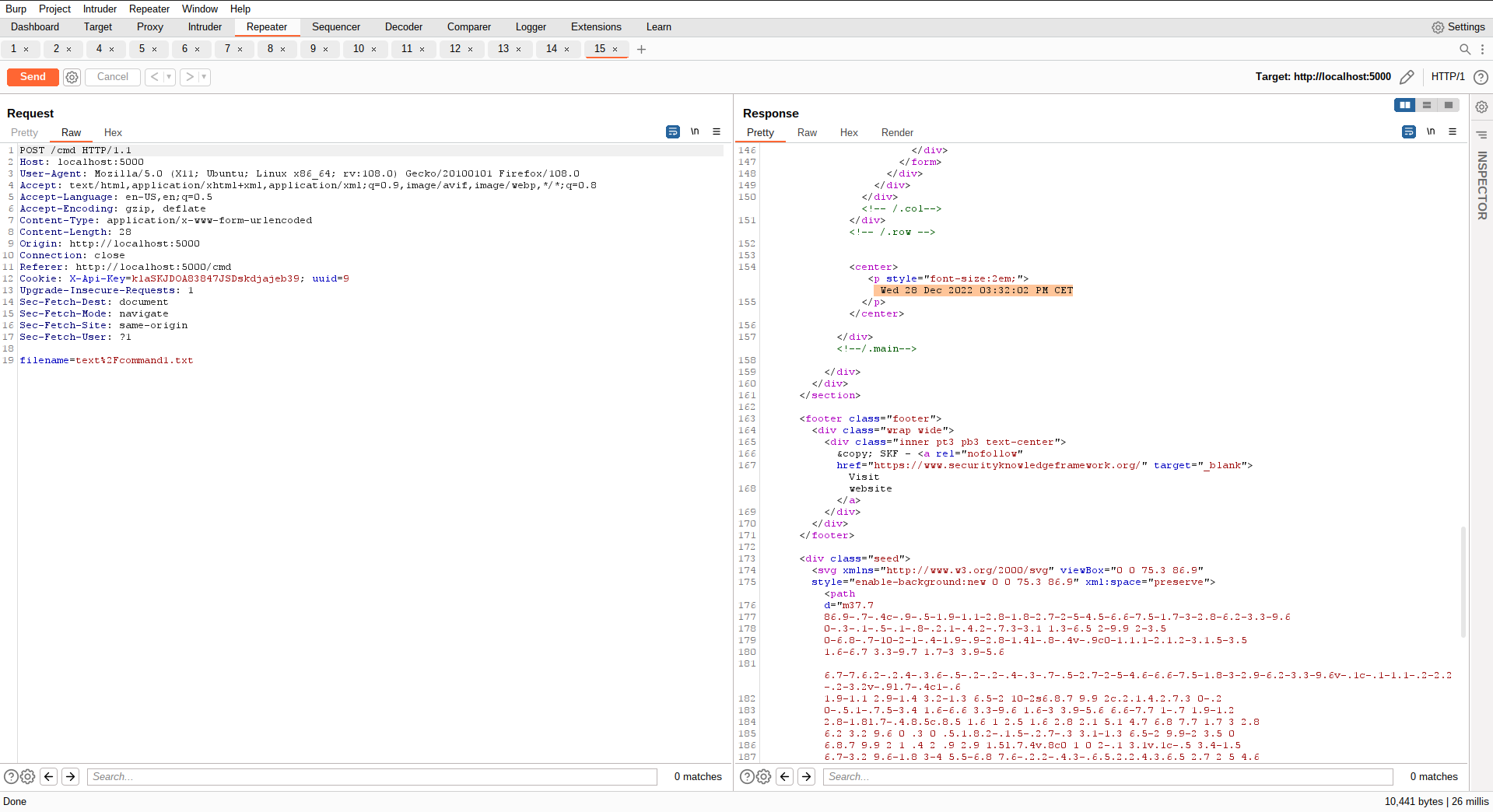Click the Cancel button

pos(113,77)
